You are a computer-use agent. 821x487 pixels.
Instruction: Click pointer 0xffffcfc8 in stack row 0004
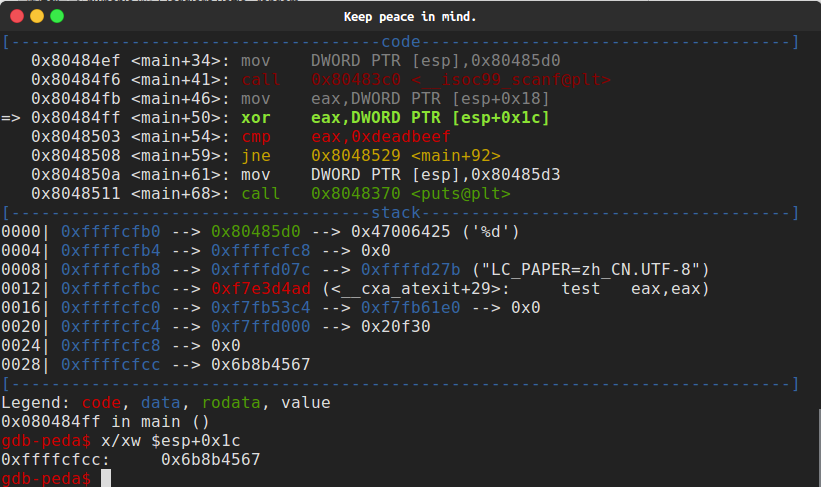[x=260, y=250]
